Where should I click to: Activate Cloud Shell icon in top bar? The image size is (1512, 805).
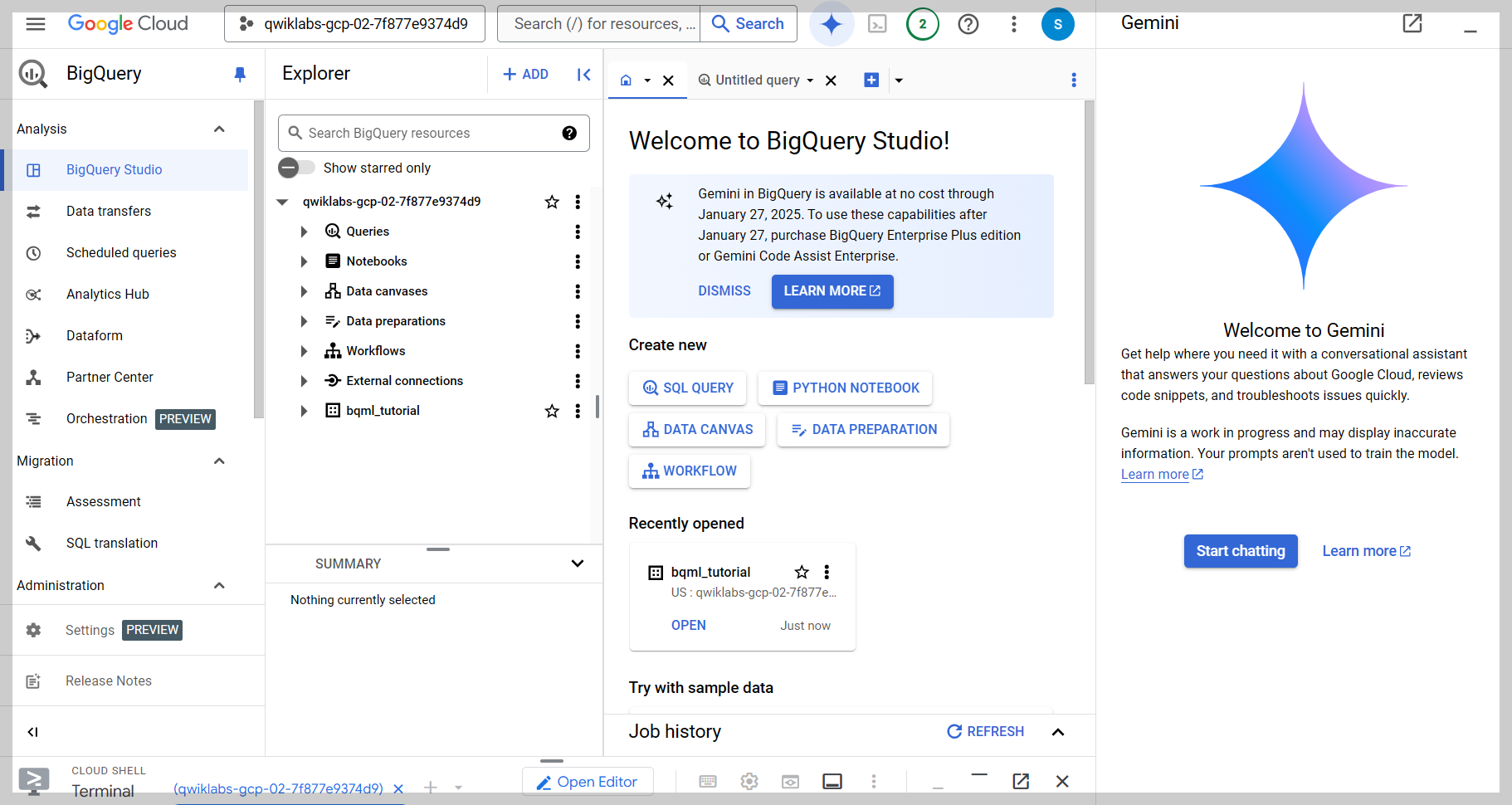tap(877, 24)
